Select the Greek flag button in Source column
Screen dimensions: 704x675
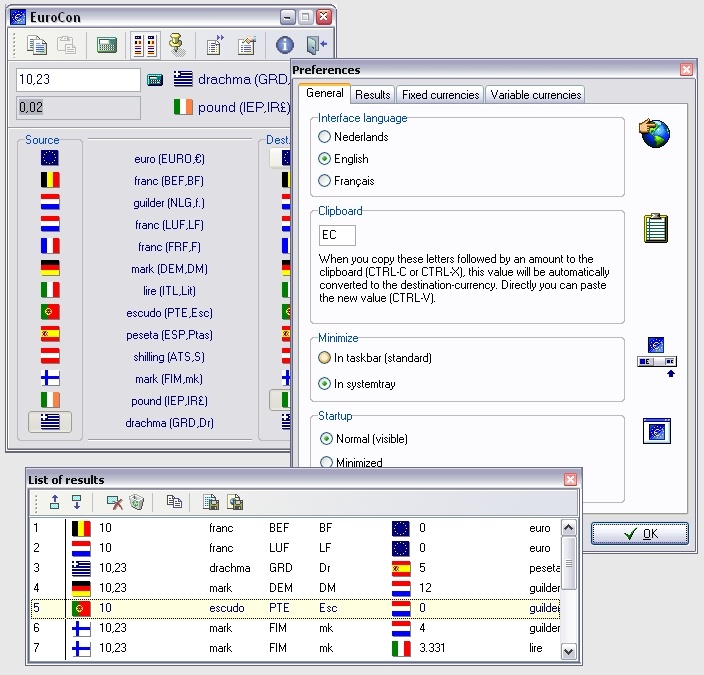click(50, 422)
